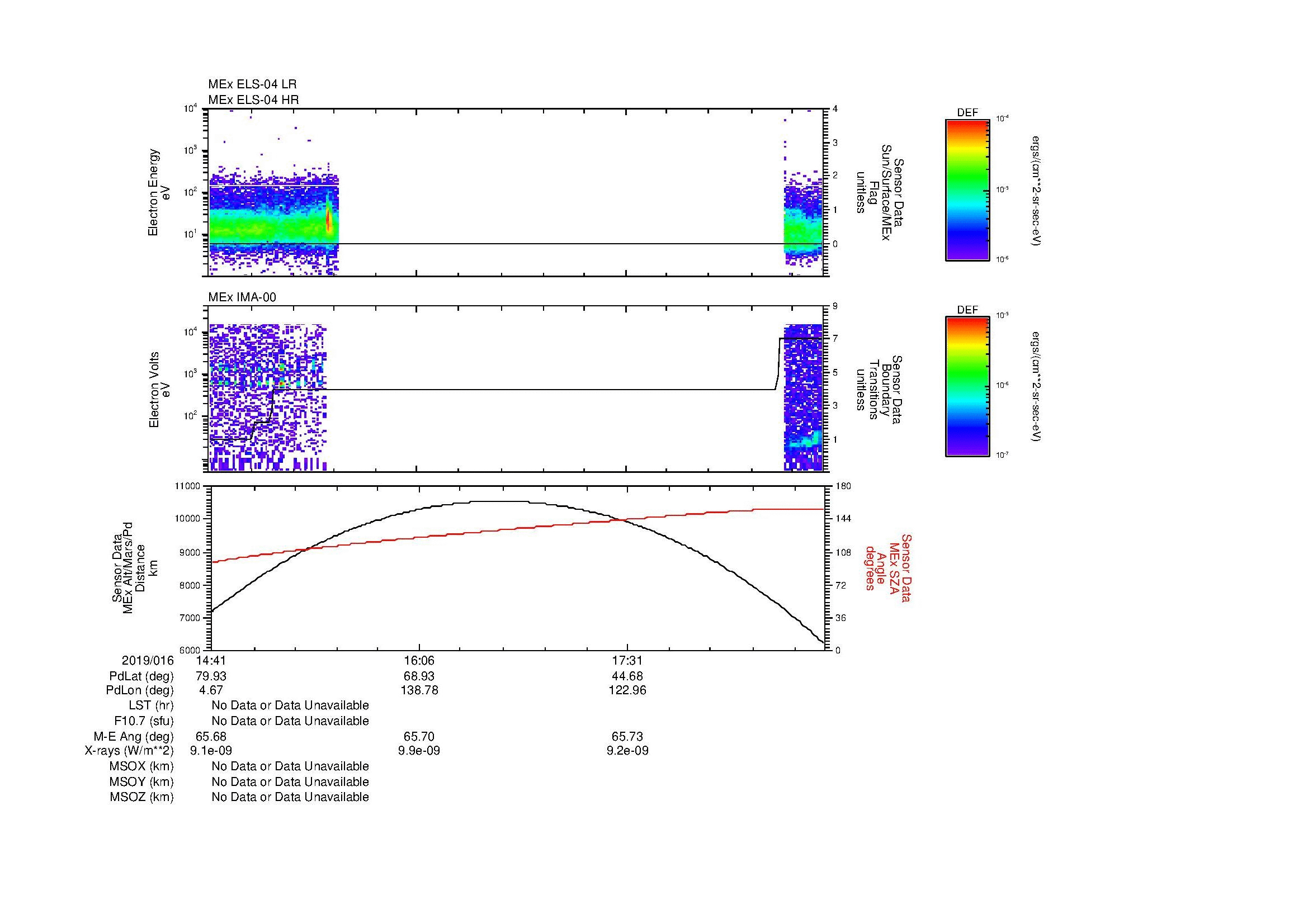Click the '36' SZA axis tick label
The image size is (1308, 924).
click(840, 618)
